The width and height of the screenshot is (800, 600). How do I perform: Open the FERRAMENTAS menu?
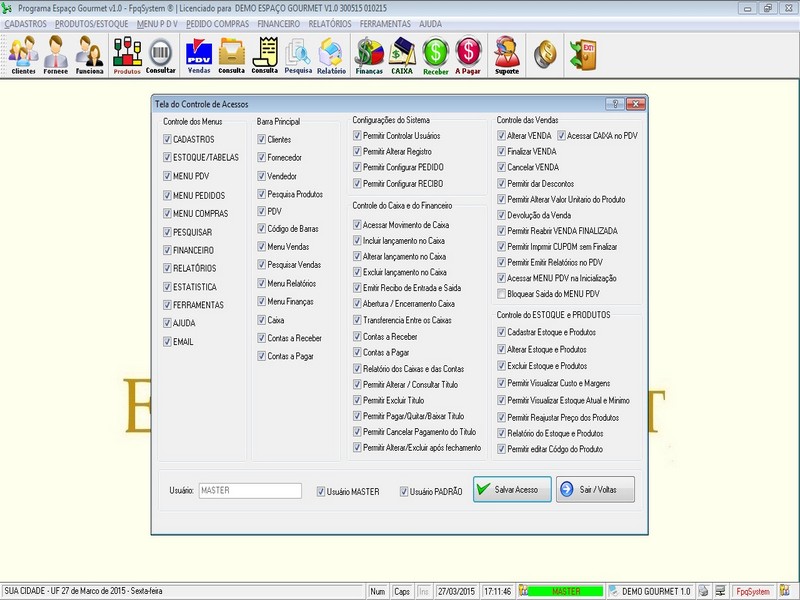385,24
